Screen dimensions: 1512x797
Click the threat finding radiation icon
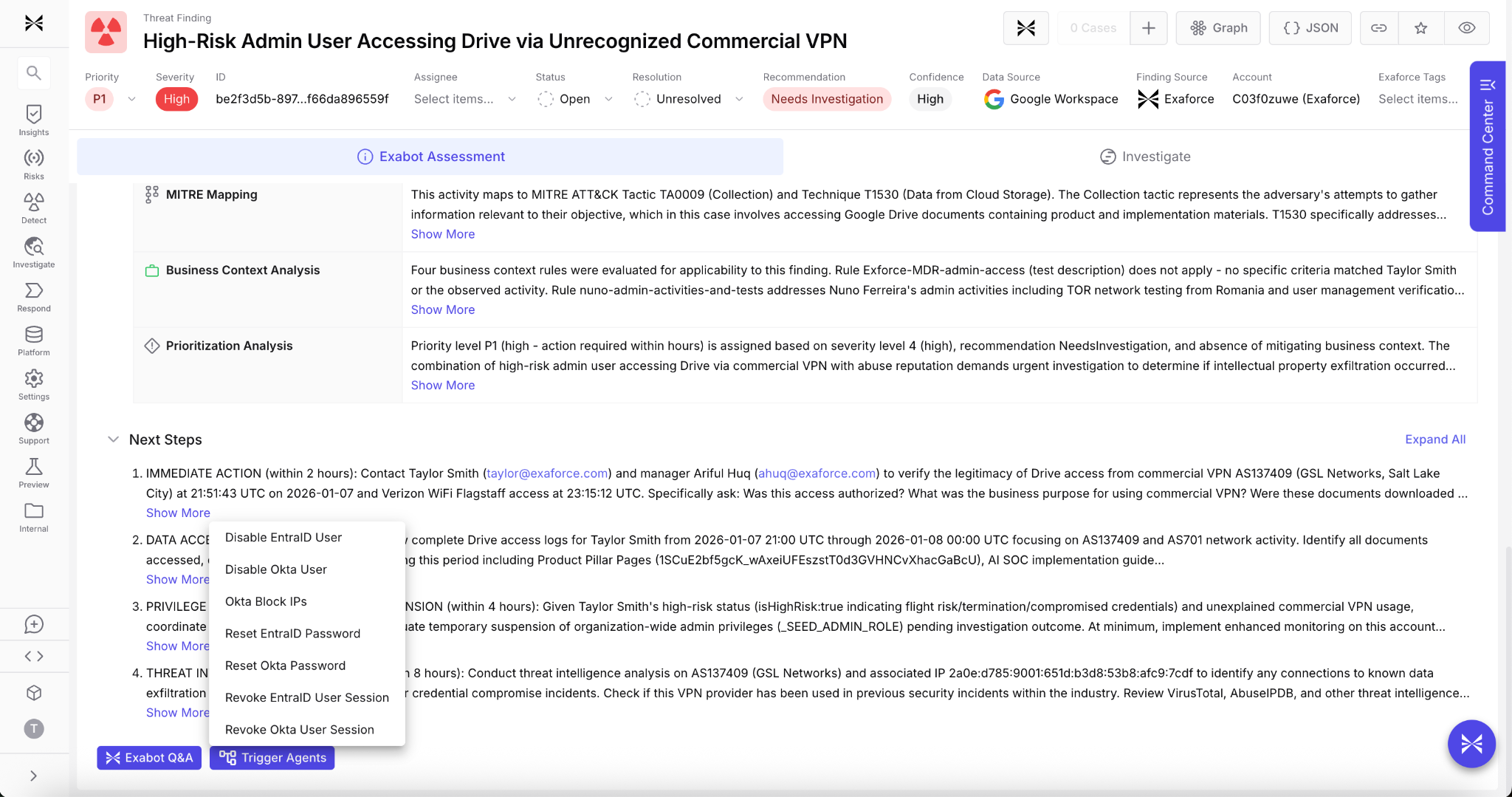coord(106,32)
